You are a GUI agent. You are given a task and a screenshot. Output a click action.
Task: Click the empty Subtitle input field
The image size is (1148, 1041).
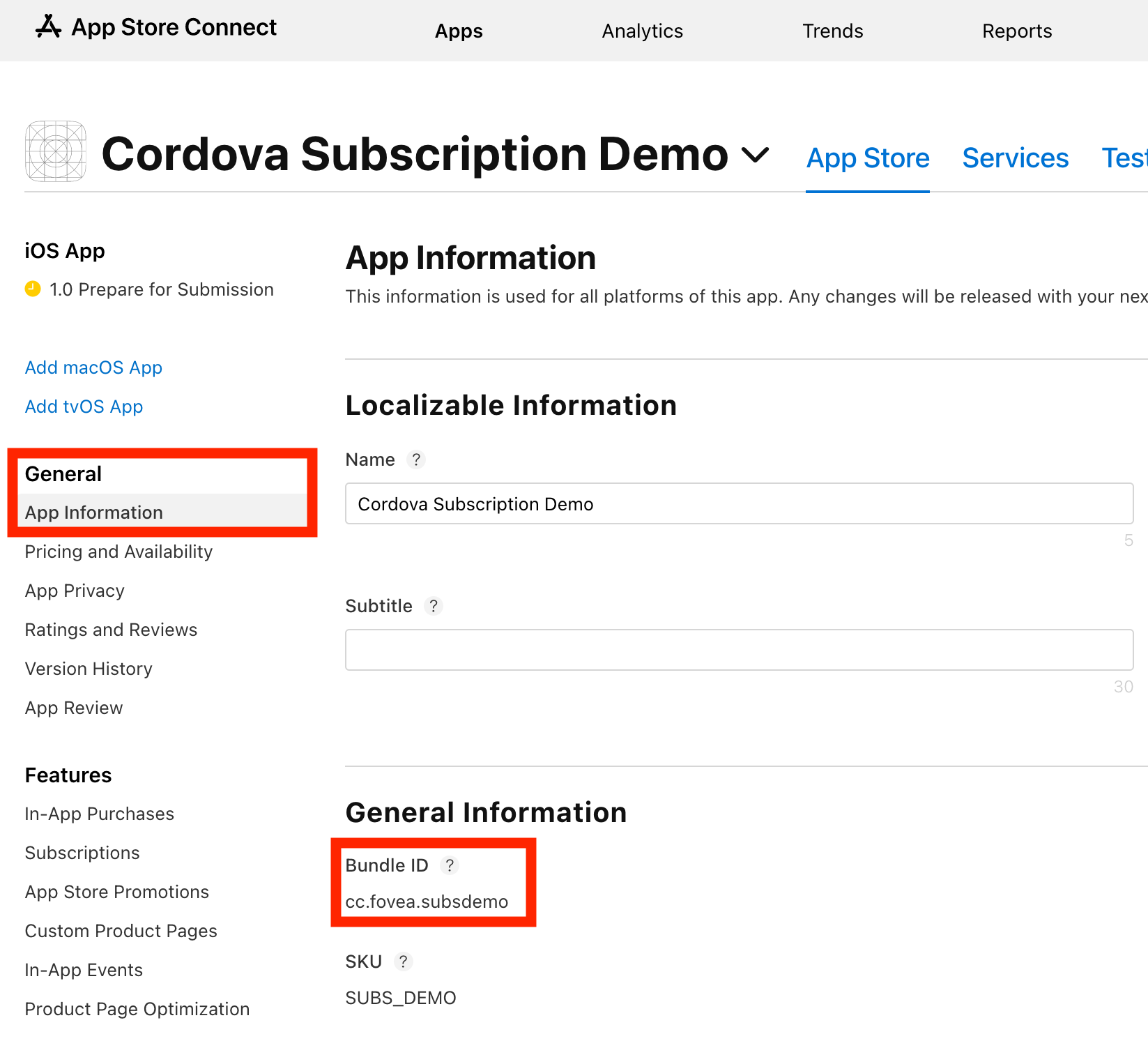point(740,650)
